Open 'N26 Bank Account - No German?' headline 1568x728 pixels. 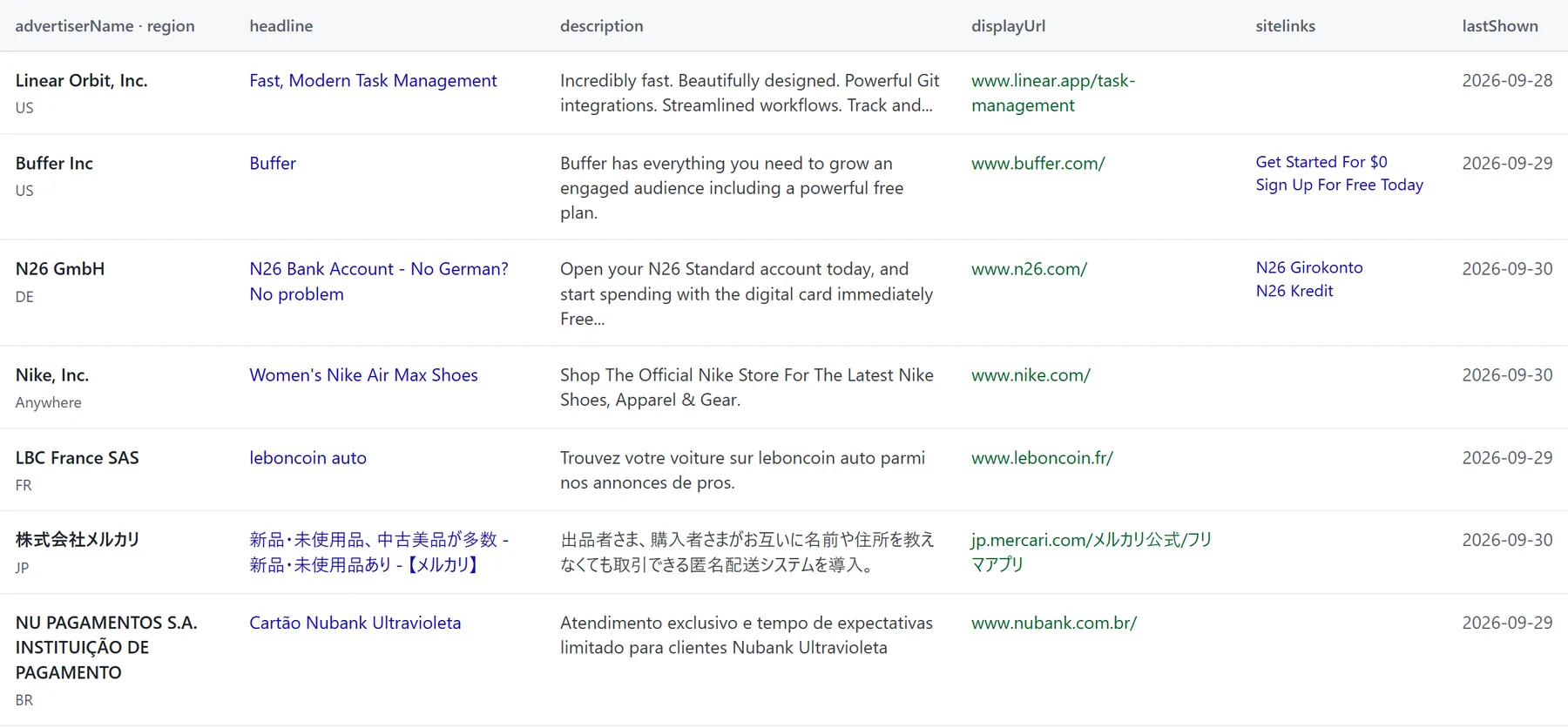click(x=379, y=281)
